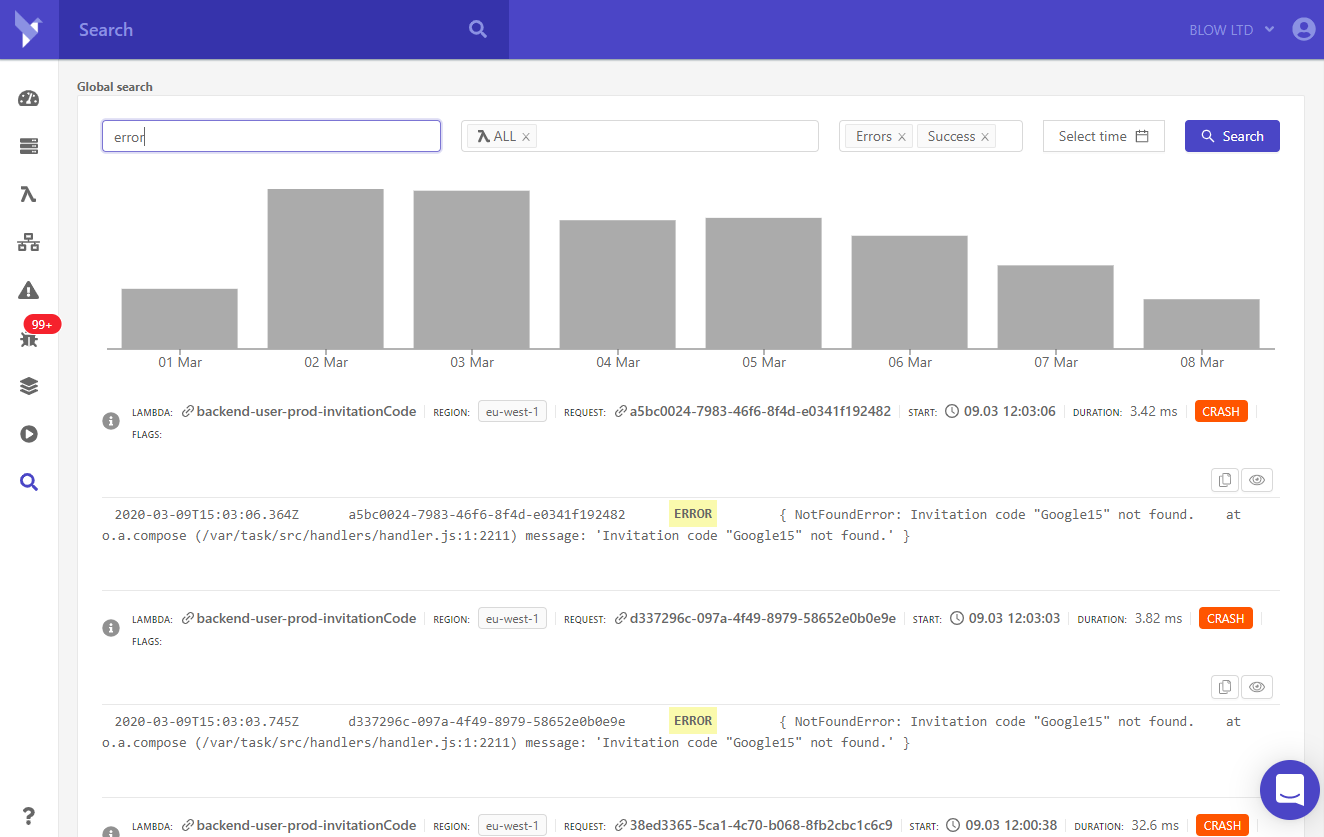
Task: Click the 02 Mar histogram bar
Action: (x=325, y=268)
